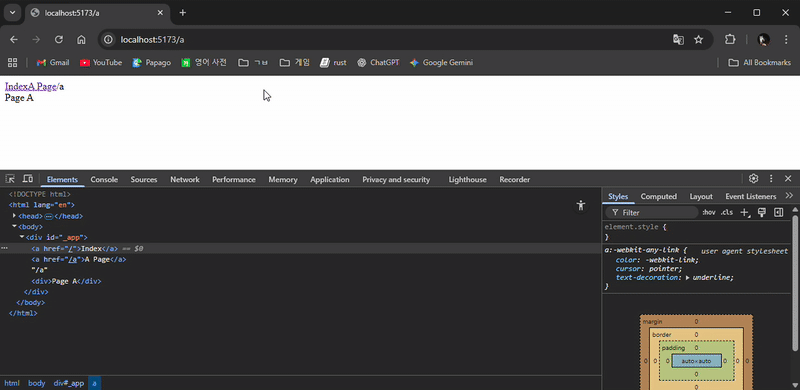The image size is (800, 390).
Task: Switch to the Sources tab
Action: [x=144, y=180]
